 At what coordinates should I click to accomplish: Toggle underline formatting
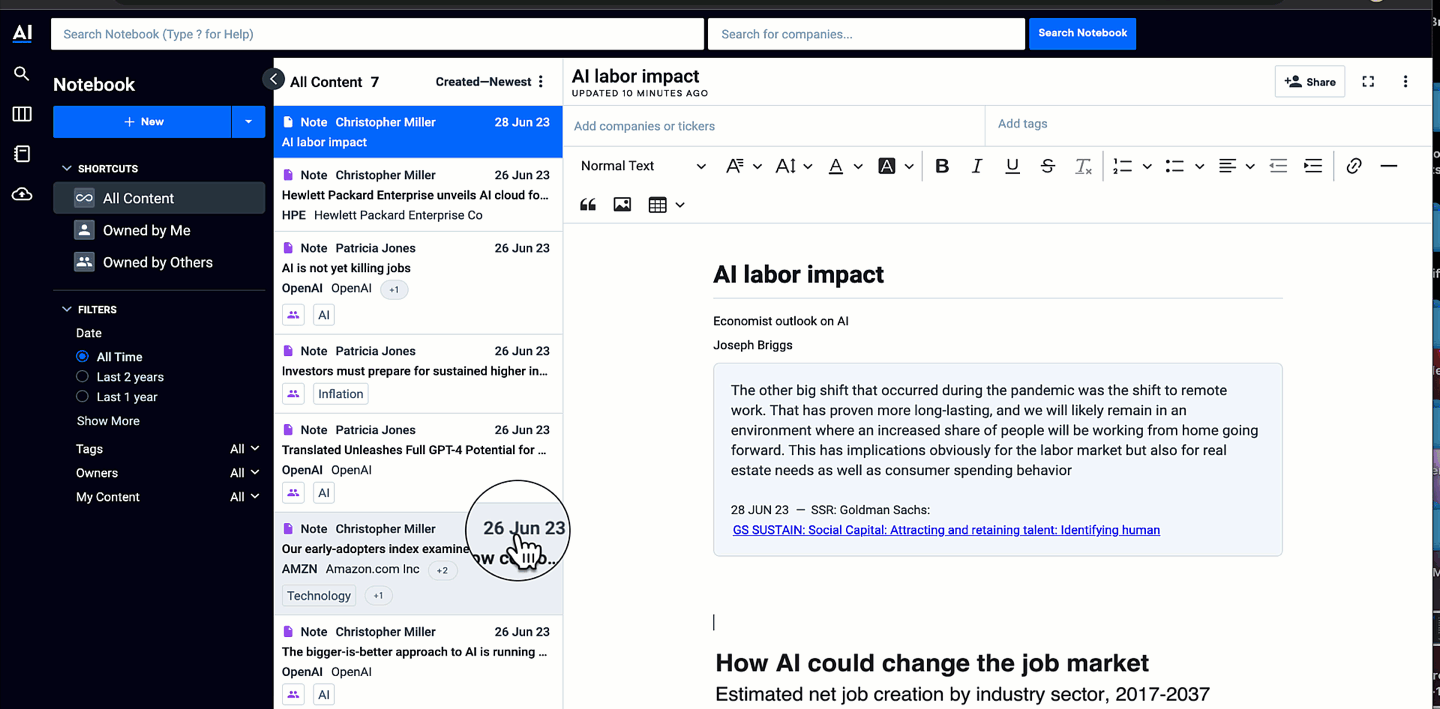click(1012, 166)
